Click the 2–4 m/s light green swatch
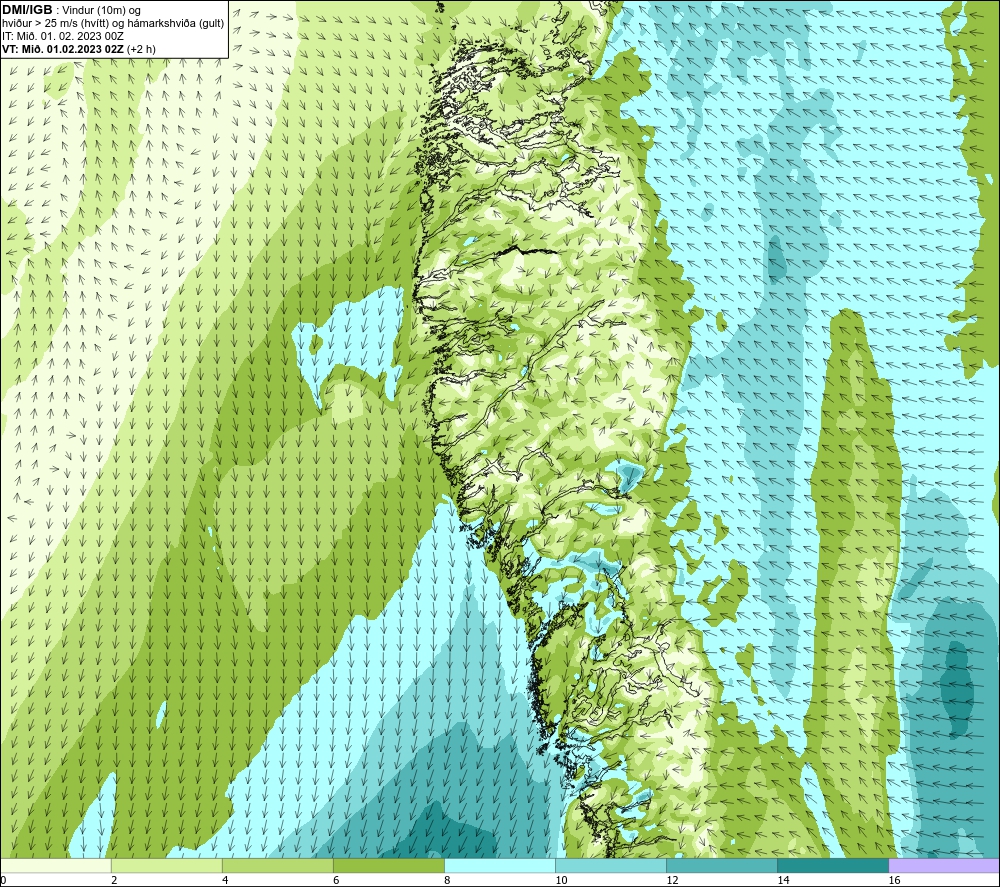This screenshot has width=1000, height=887. pos(167,866)
